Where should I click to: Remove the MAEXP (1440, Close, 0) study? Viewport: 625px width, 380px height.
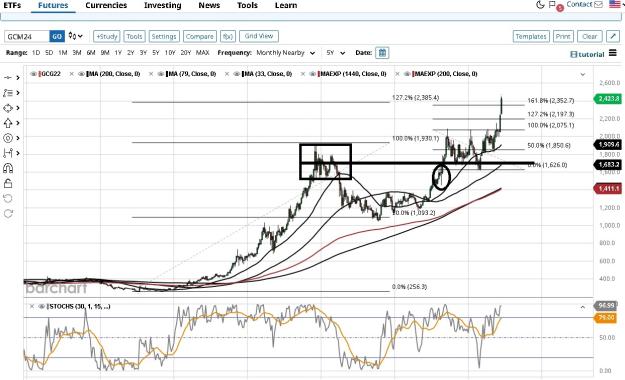click(303, 74)
